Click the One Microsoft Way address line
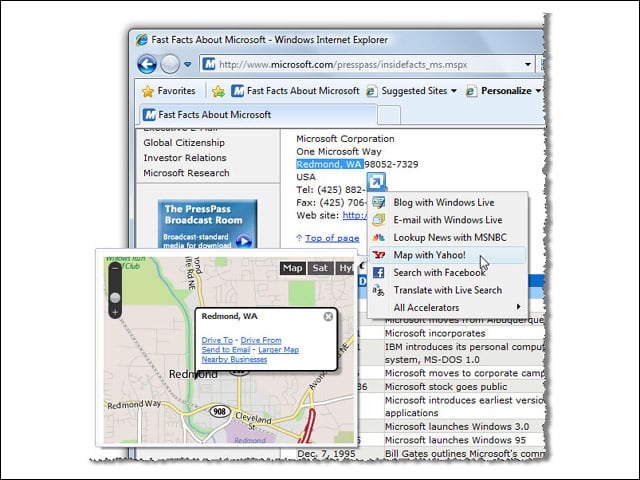The image size is (640, 480). coord(339,151)
